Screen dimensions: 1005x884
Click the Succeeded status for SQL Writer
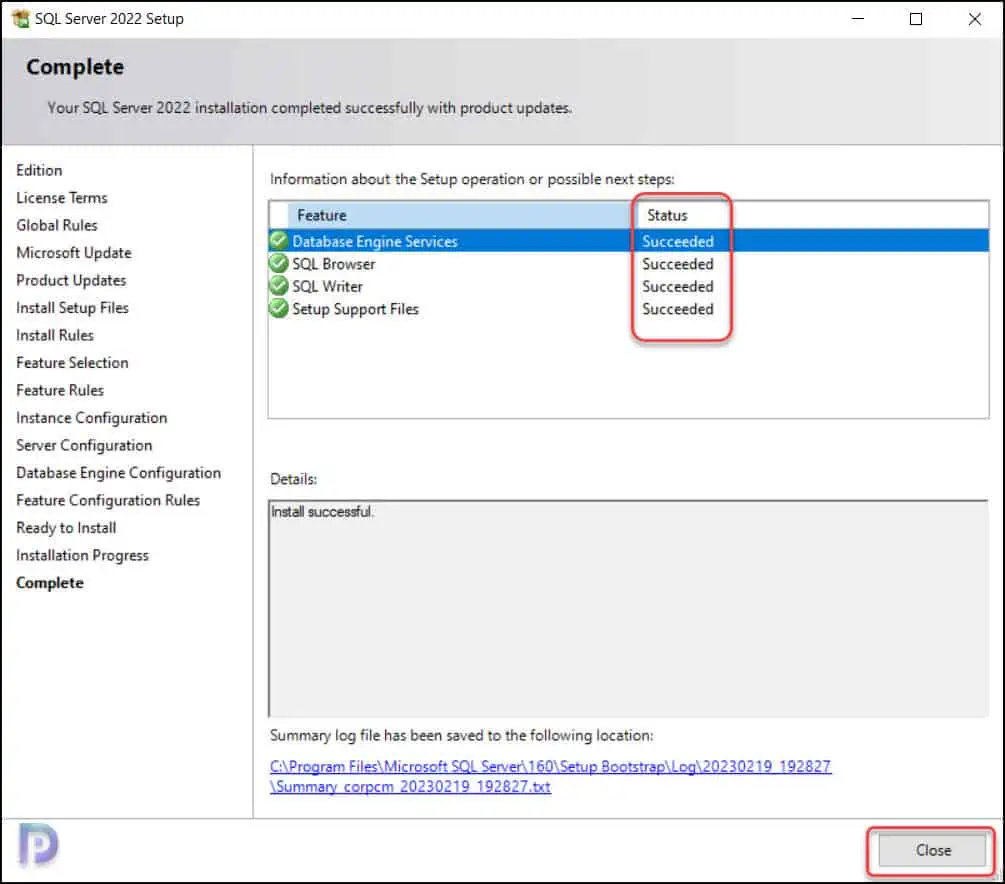(677, 286)
